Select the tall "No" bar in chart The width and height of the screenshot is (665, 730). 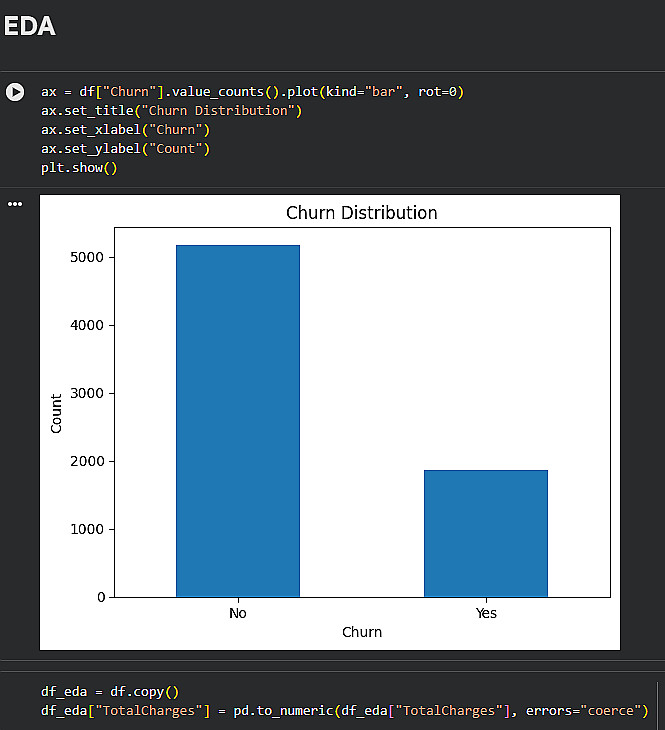pos(237,420)
